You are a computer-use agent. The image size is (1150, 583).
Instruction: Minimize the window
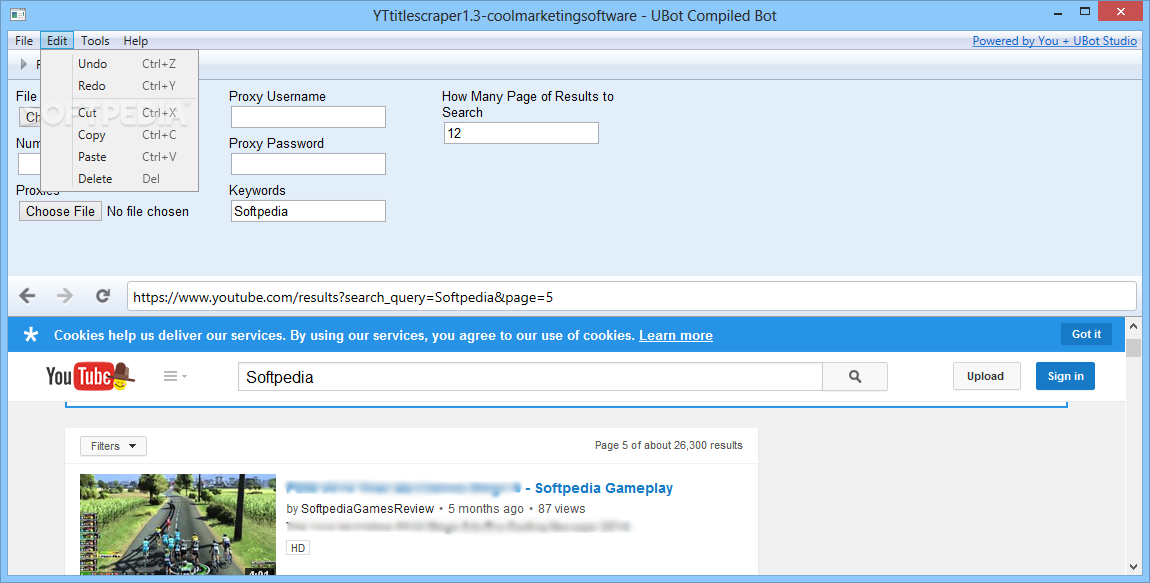tap(1058, 12)
